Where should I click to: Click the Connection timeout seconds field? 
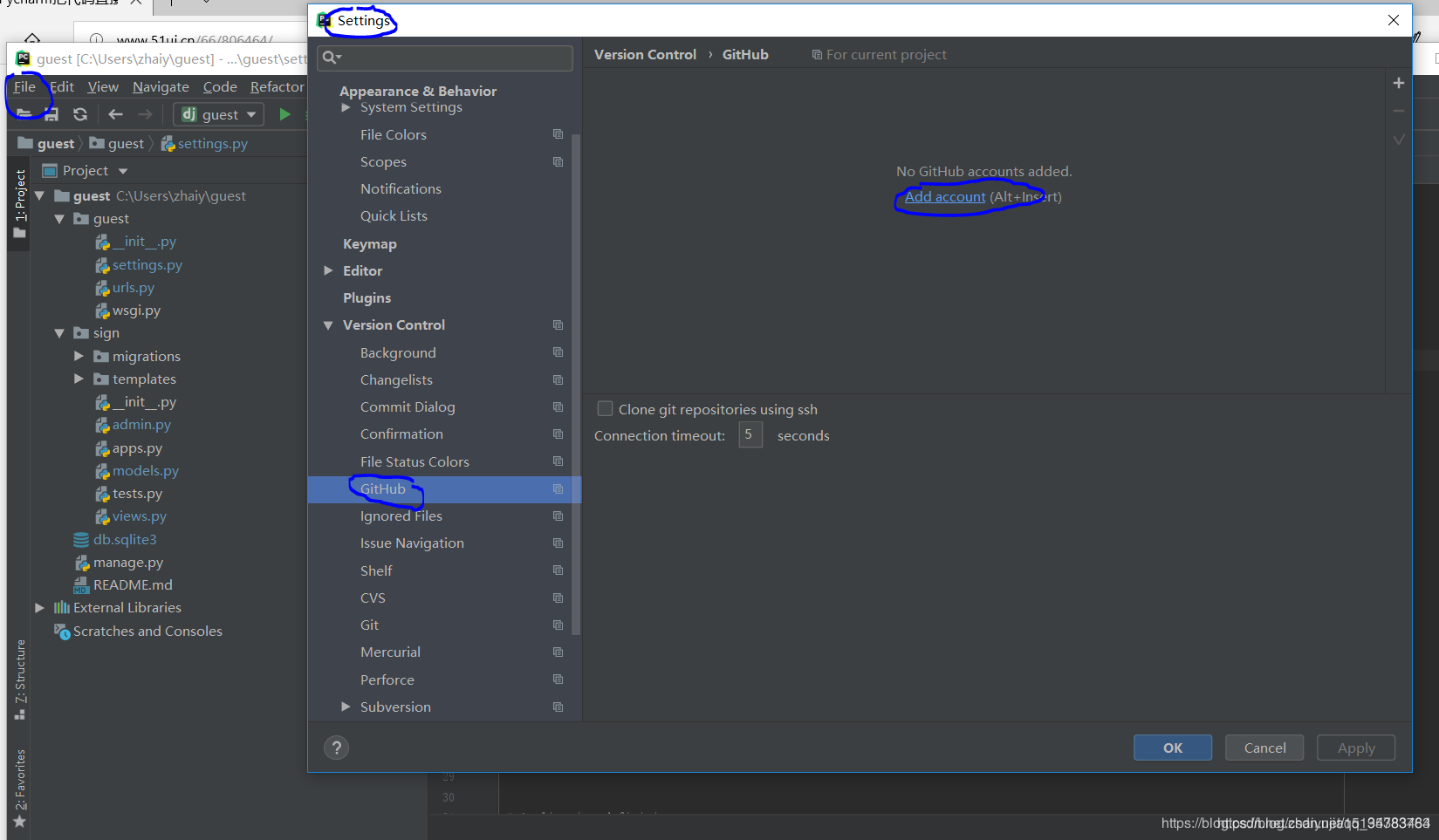tap(750, 434)
